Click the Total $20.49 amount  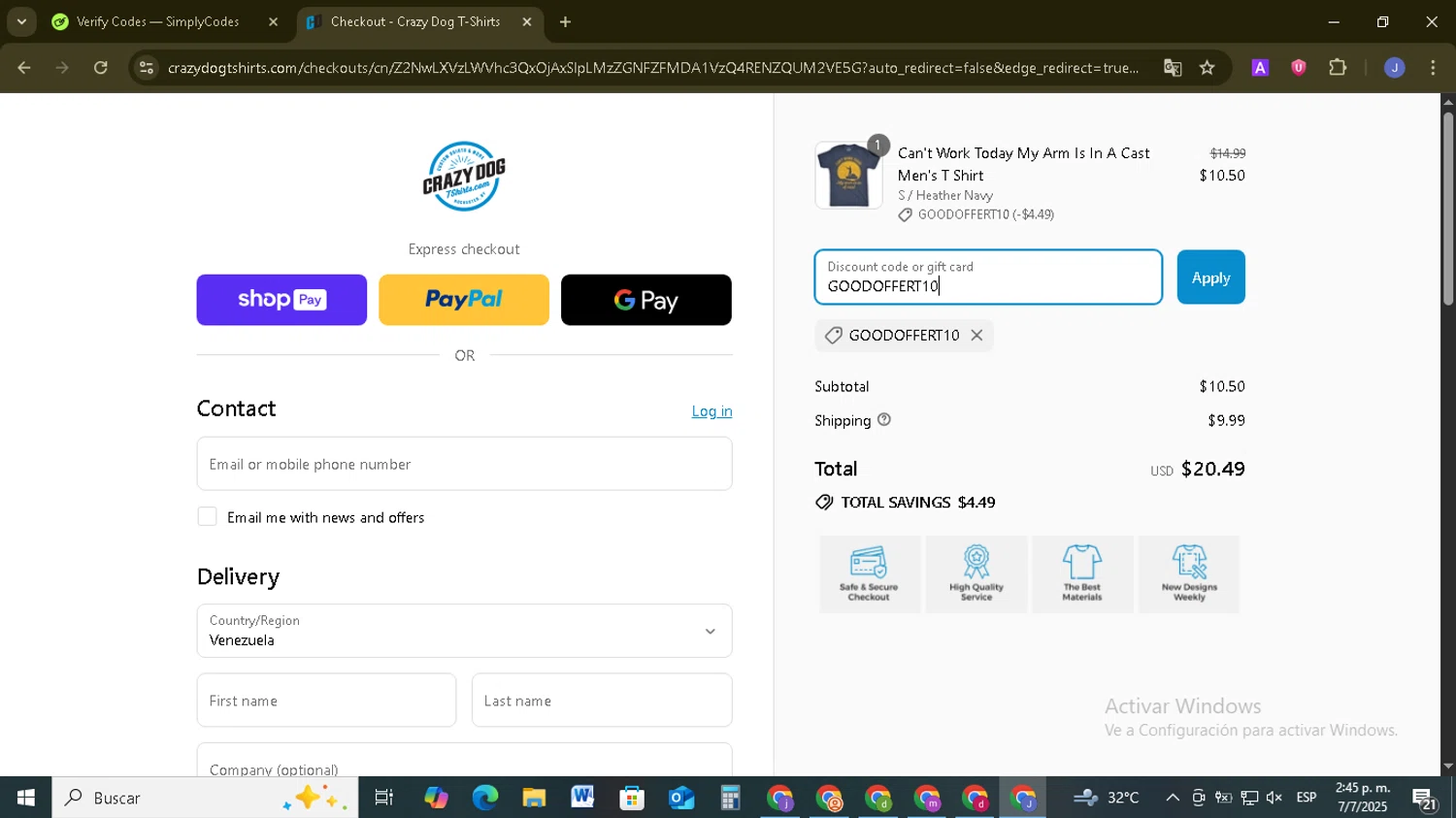tap(1212, 470)
